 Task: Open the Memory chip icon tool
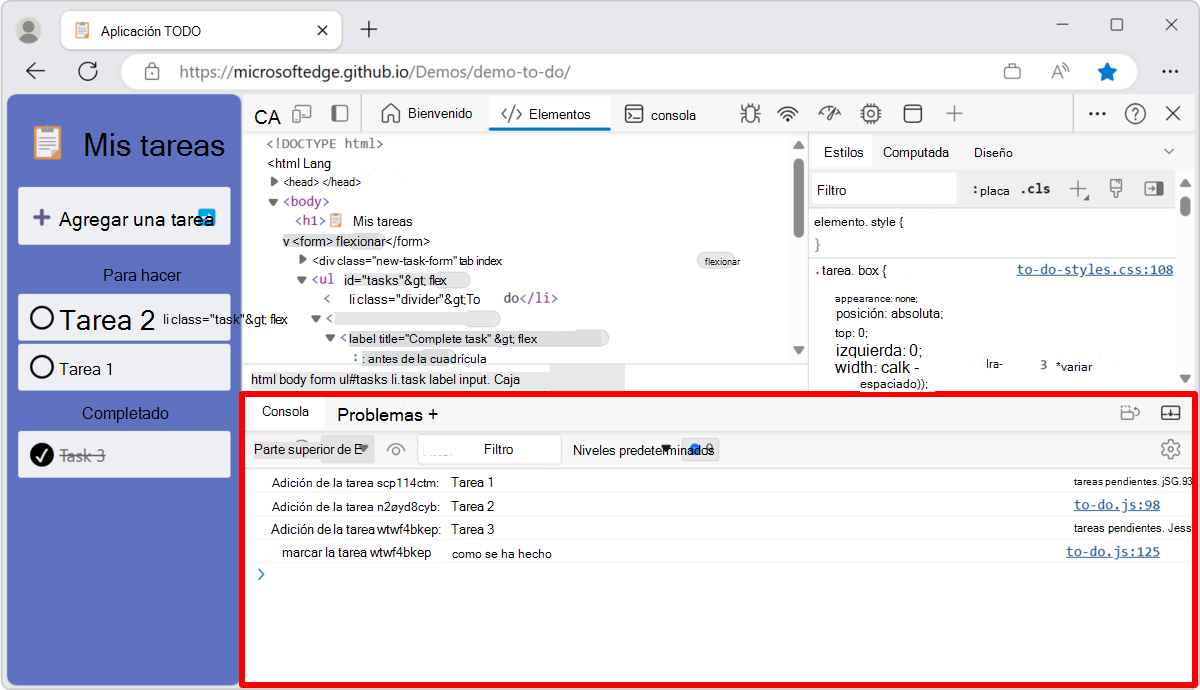click(x=871, y=114)
